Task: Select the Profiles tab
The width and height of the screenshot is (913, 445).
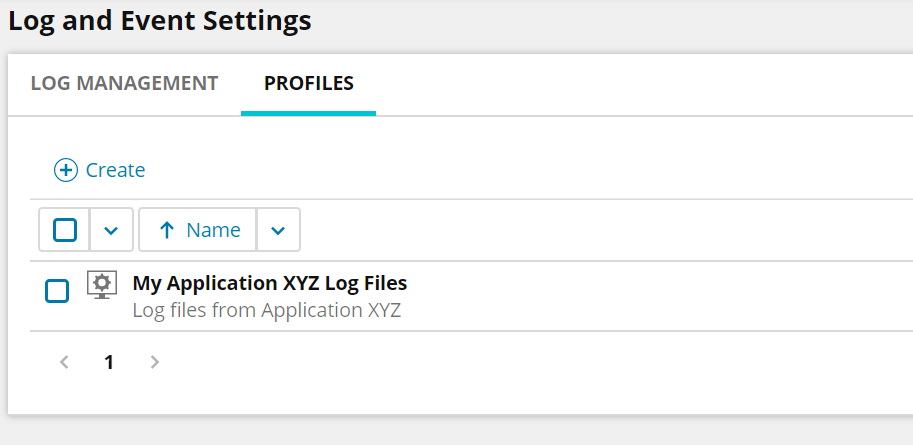Action: [x=308, y=83]
